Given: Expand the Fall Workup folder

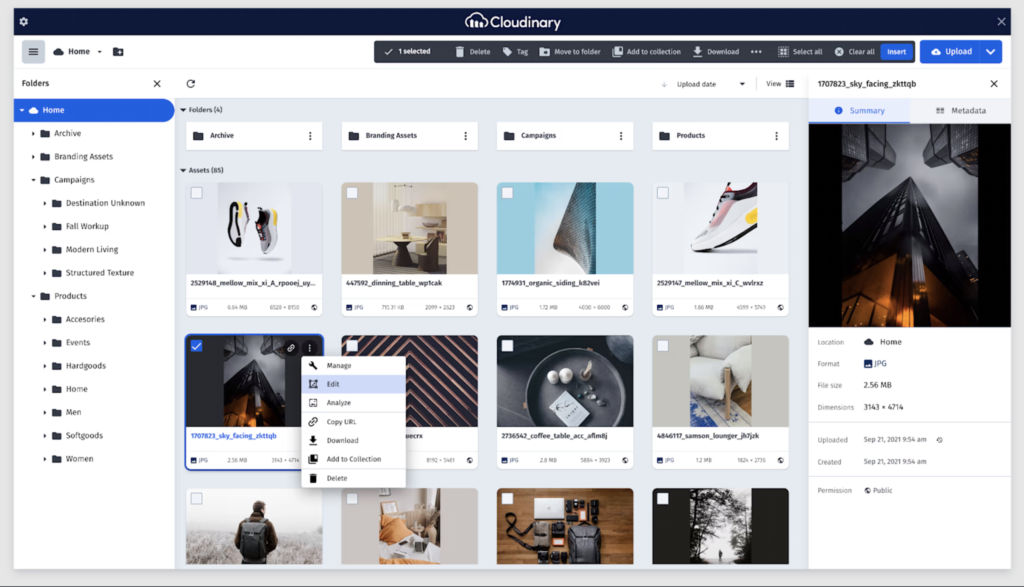Looking at the screenshot, I should pyautogui.click(x=45, y=227).
